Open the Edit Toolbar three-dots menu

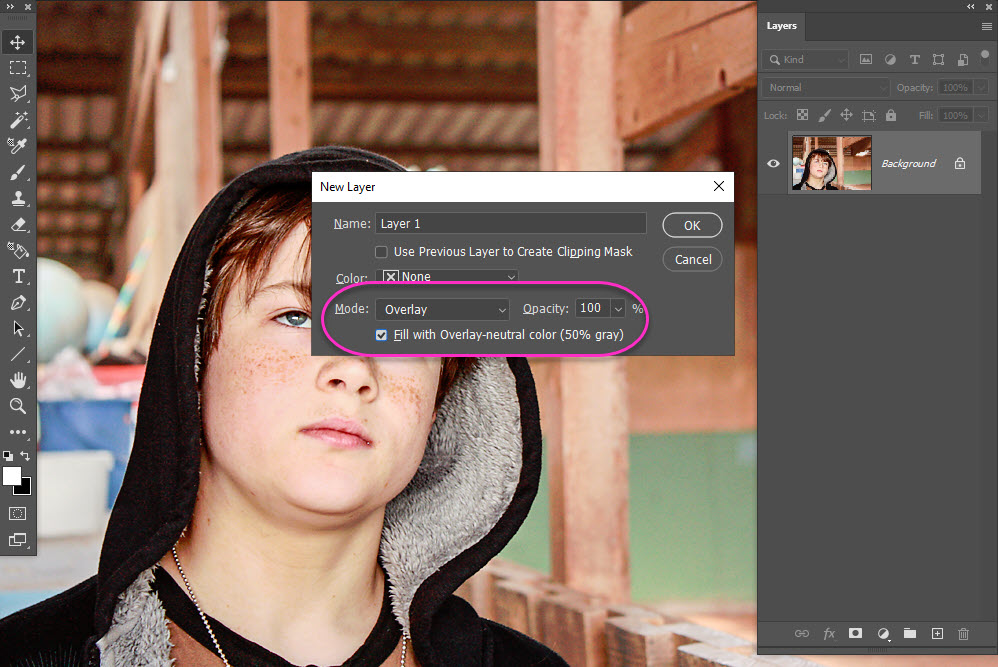pyautogui.click(x=18, y=432)
